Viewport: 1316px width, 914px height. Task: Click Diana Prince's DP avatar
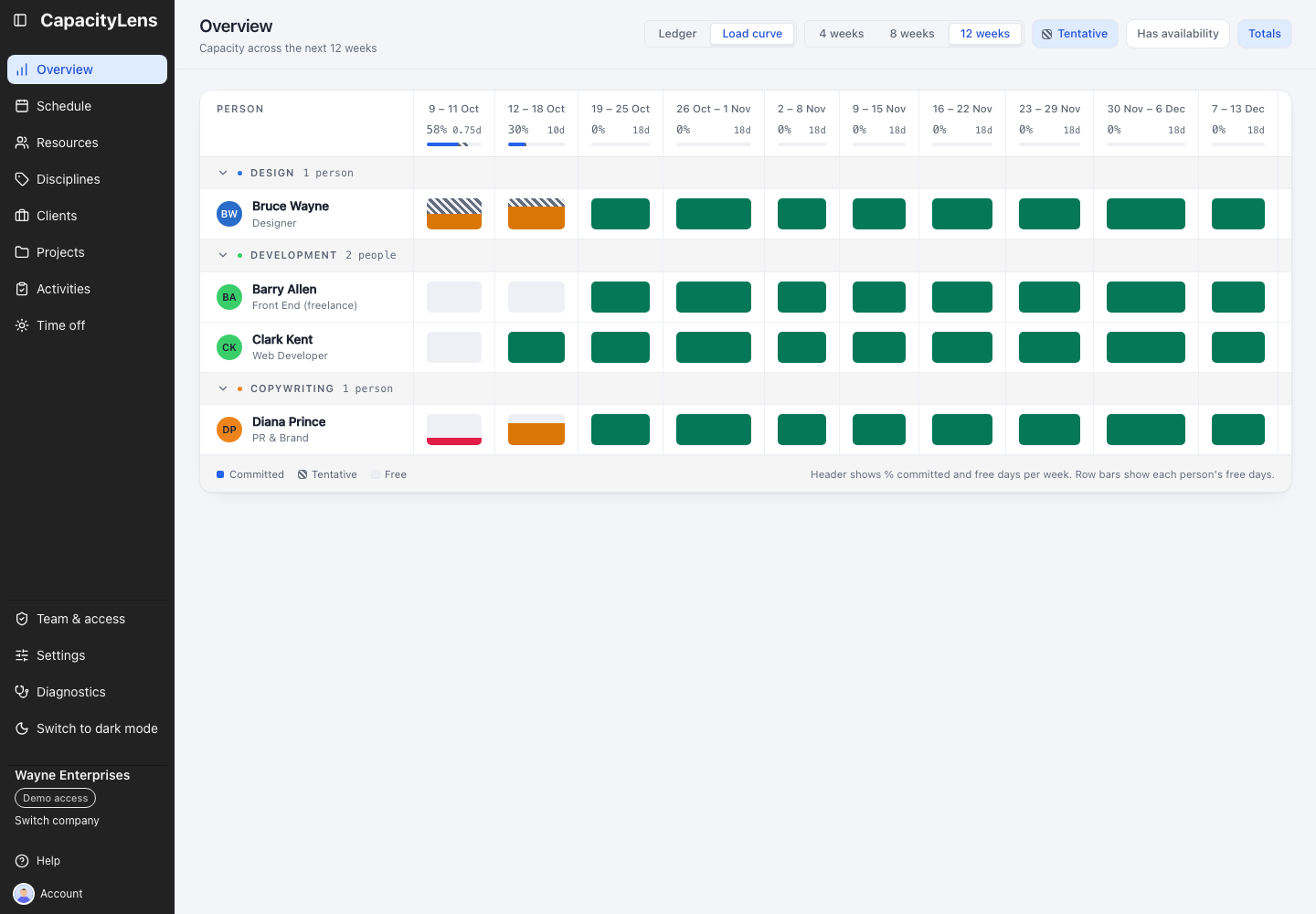(229, 430)
